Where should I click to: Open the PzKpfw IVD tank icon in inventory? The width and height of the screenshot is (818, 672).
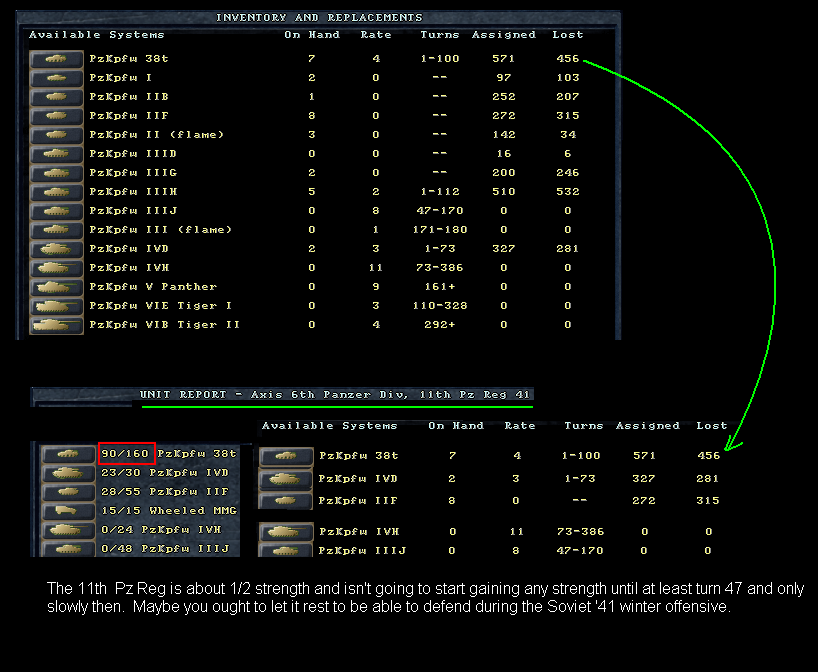tap(56, 249)
